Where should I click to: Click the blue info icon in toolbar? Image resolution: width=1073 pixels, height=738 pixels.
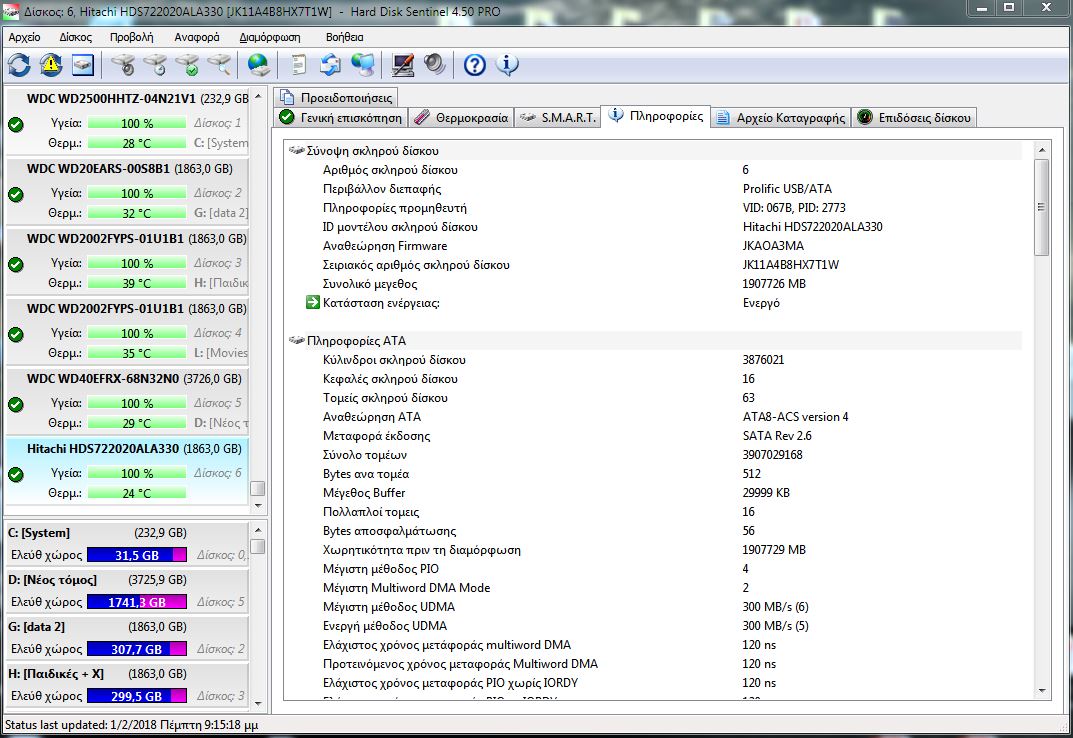coord(507,65)
